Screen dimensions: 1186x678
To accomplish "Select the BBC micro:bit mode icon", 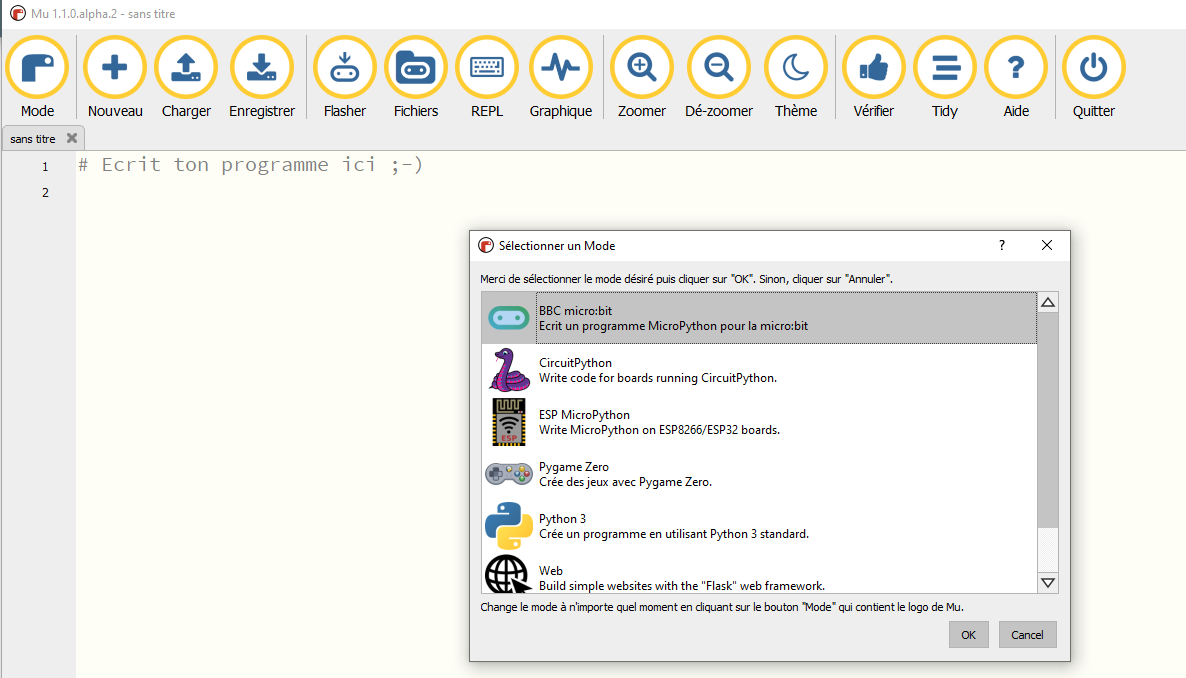I will [x=509, y=318].
